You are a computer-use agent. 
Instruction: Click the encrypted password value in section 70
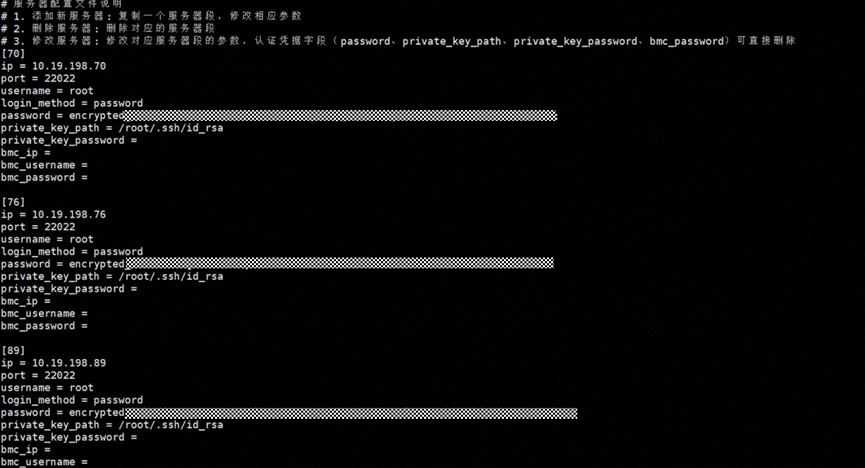coord(340,116)
